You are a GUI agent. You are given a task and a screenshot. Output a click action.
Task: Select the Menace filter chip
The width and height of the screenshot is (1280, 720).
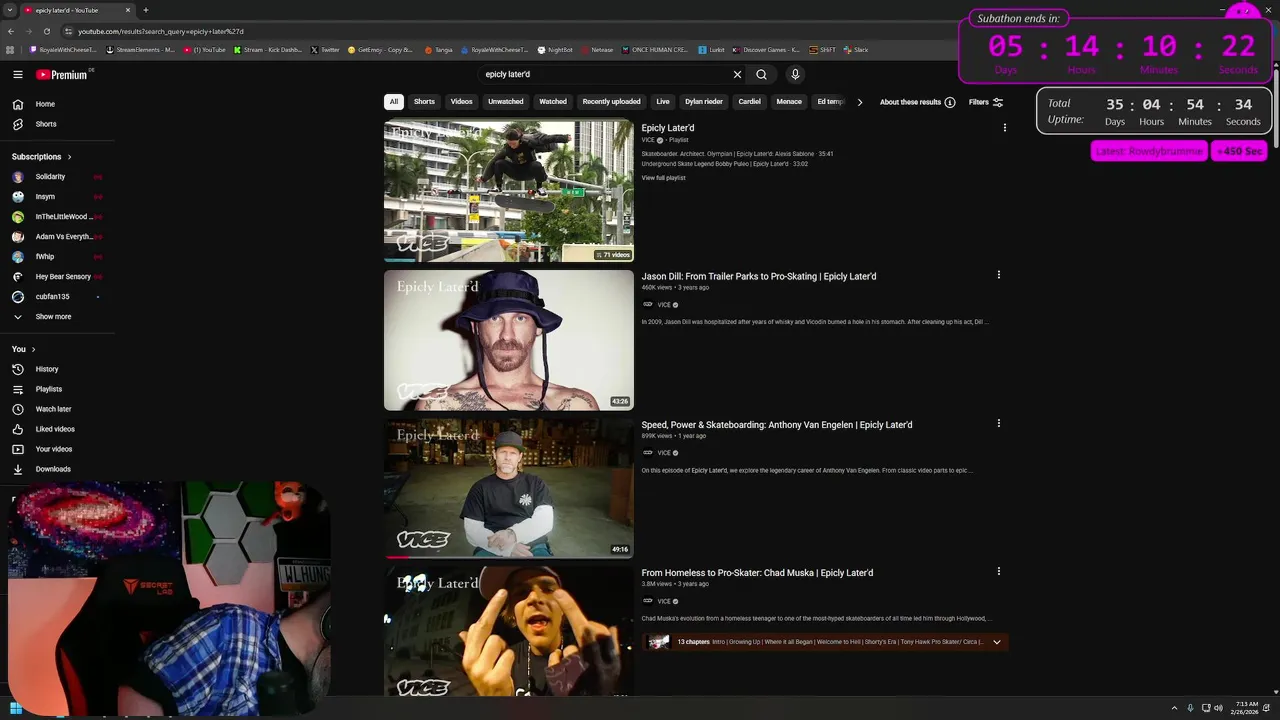pyautogui.click(x=789, y=102)
